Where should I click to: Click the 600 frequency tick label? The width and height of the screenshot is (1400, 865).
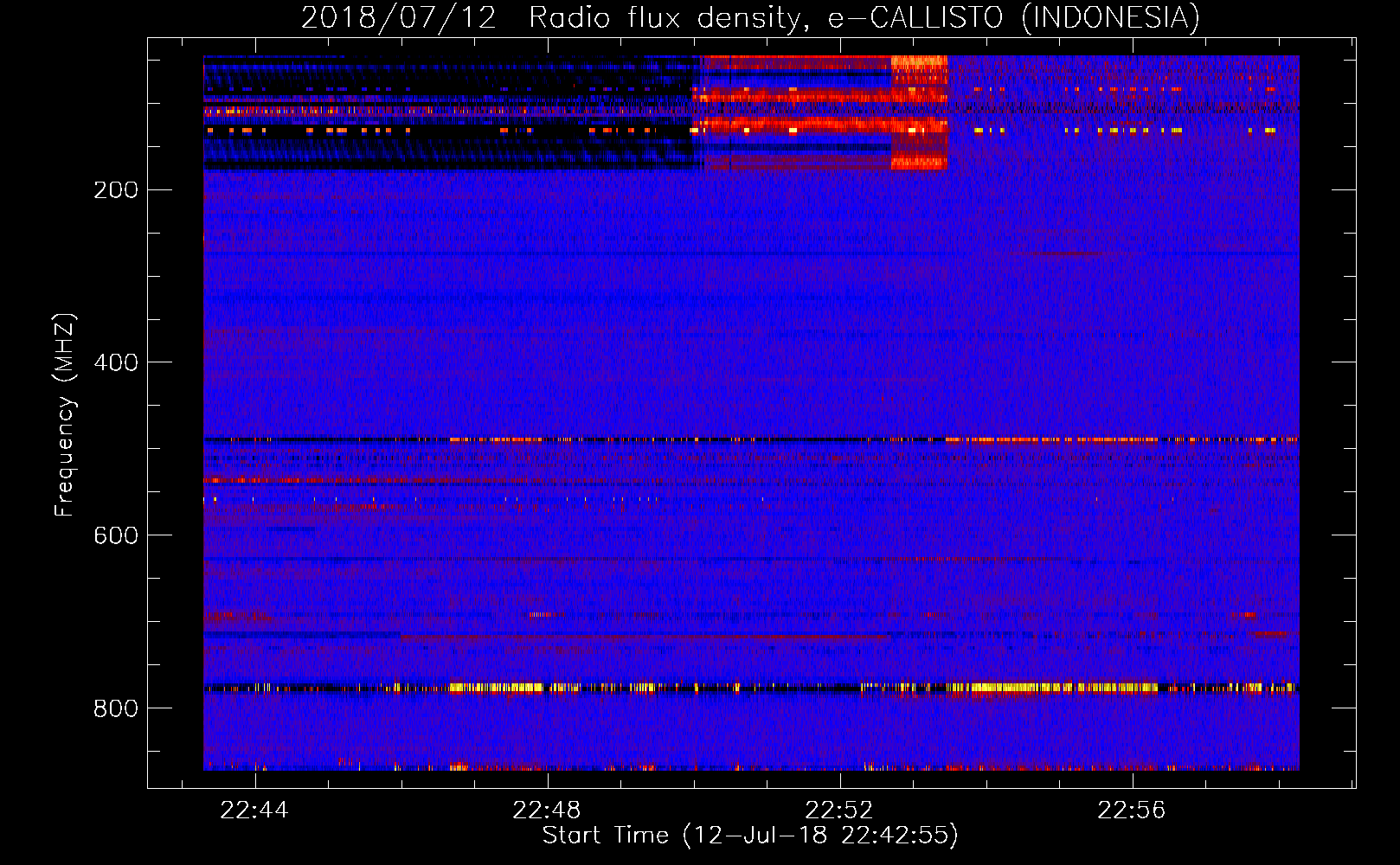(x=116, y=535)
